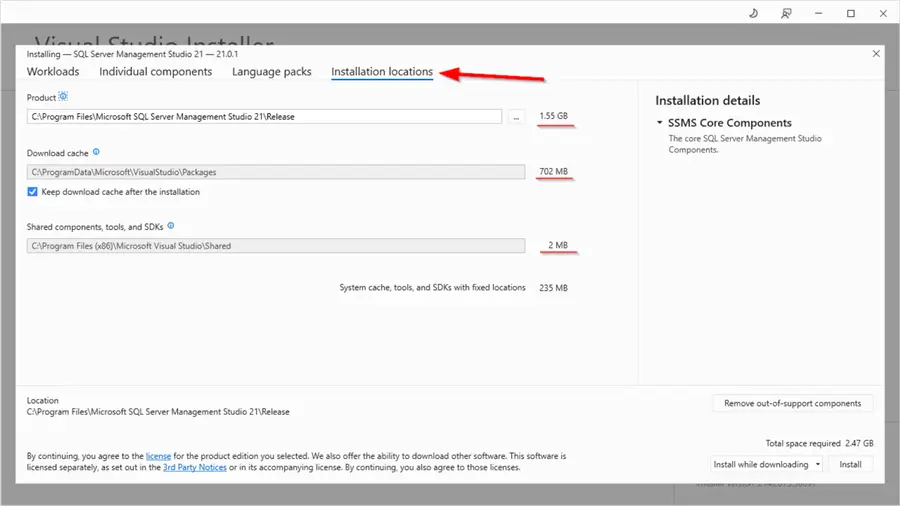Collapse SSMS Core Components section

(660, 123)
